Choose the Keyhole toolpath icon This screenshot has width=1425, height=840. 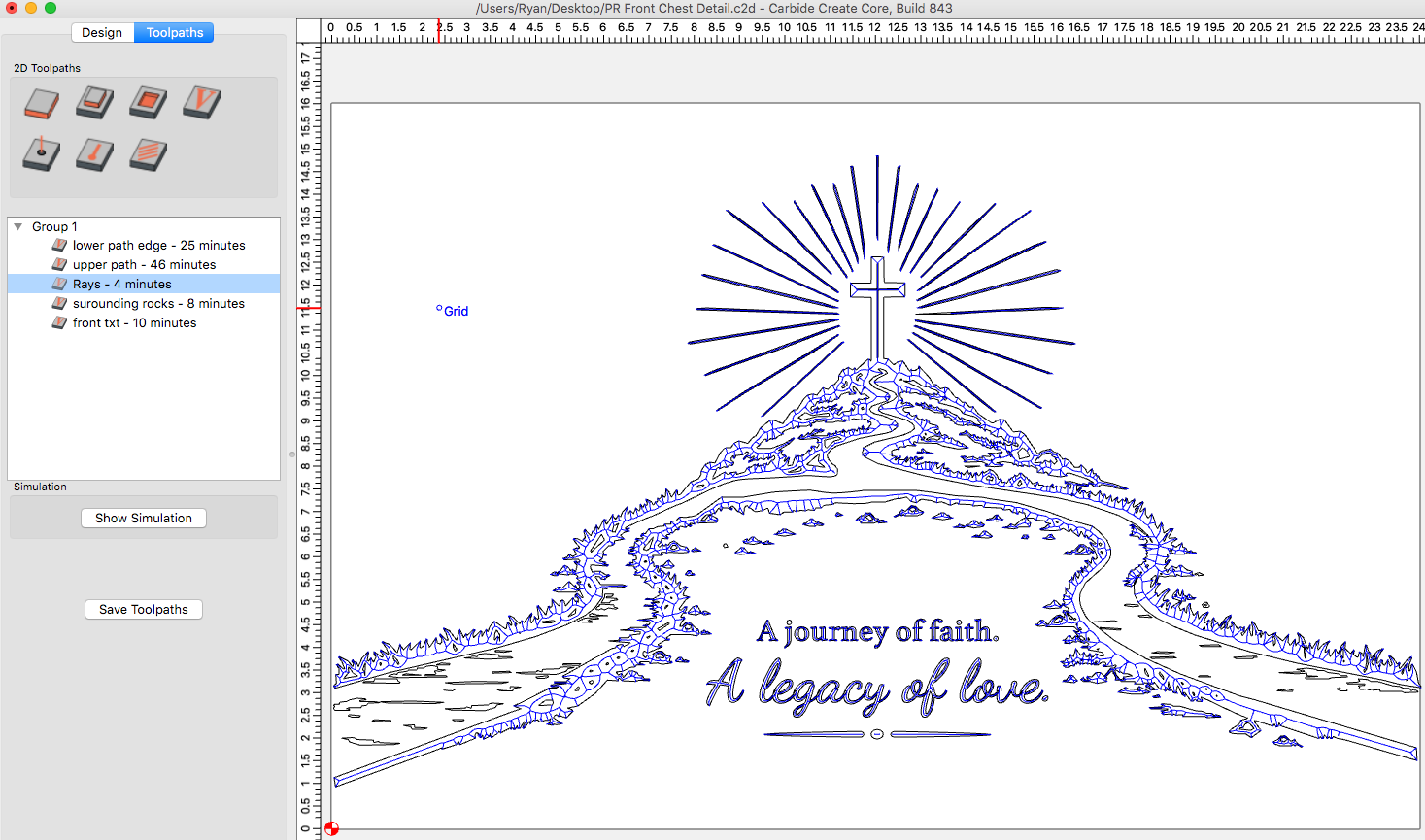(95, 154)
